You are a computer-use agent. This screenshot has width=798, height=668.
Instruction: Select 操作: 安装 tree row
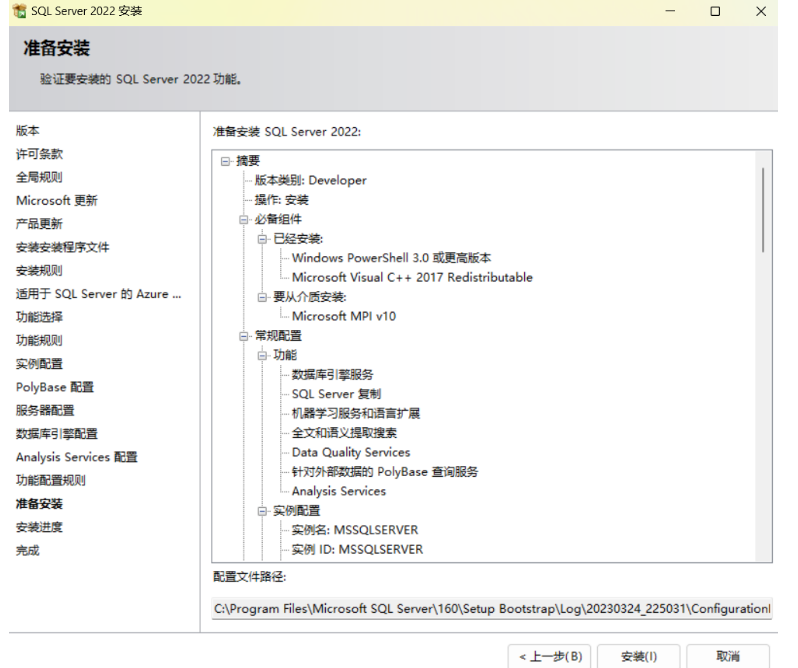click(x=281, y=200)
